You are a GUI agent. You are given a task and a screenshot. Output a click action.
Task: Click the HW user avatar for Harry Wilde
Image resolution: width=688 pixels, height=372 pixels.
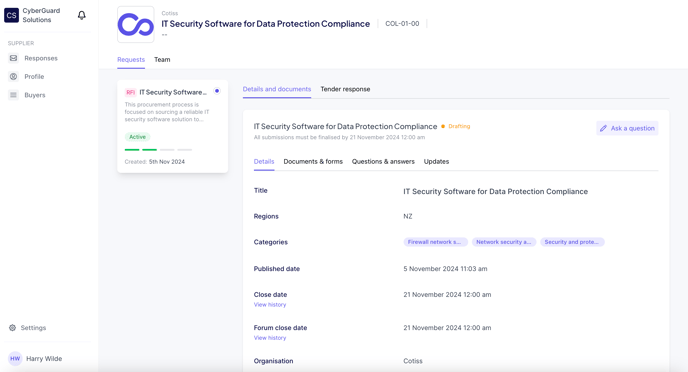[15, 358]
